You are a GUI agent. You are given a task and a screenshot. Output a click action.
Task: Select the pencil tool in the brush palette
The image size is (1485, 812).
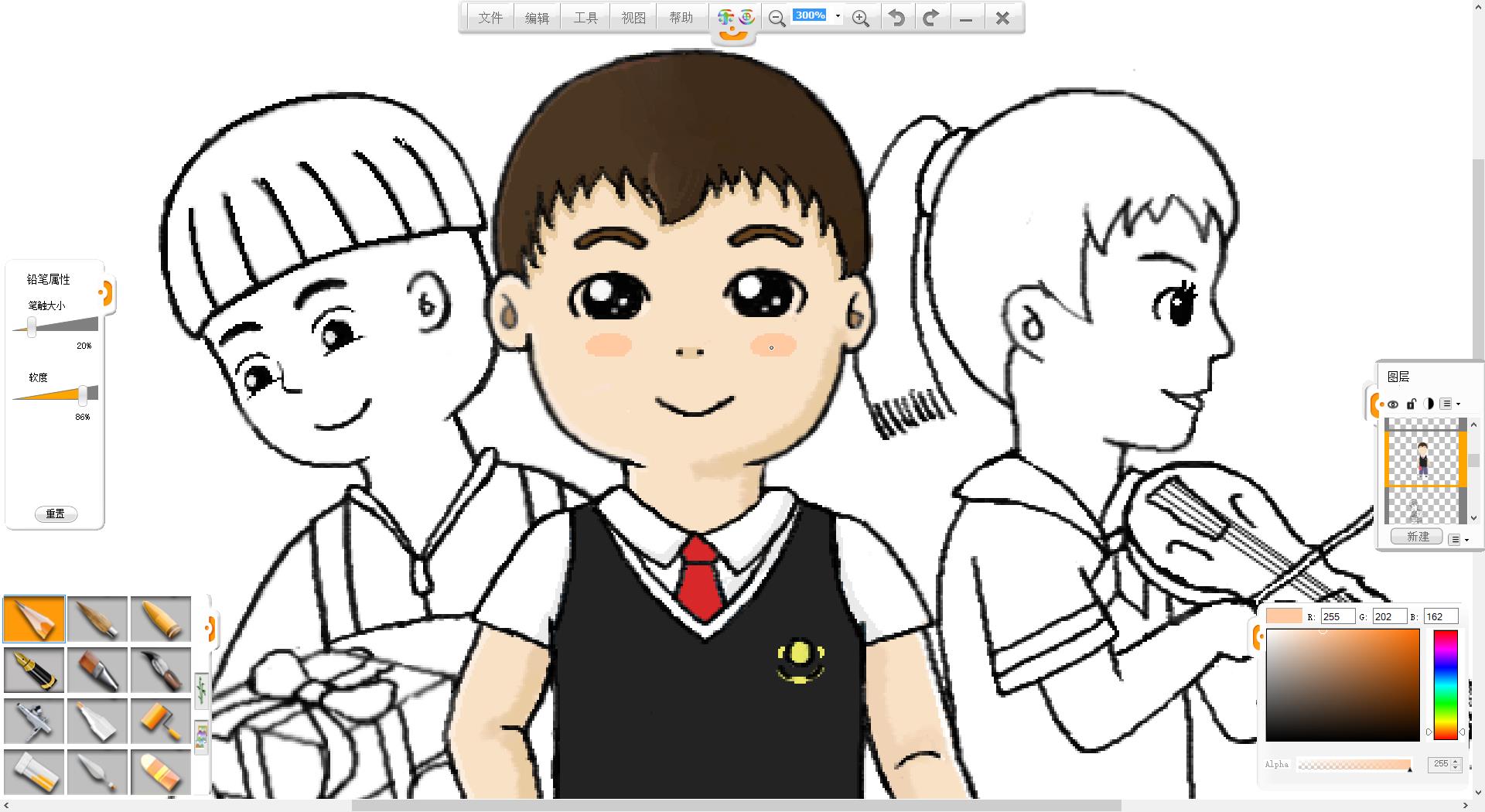(x=34, y=619)
